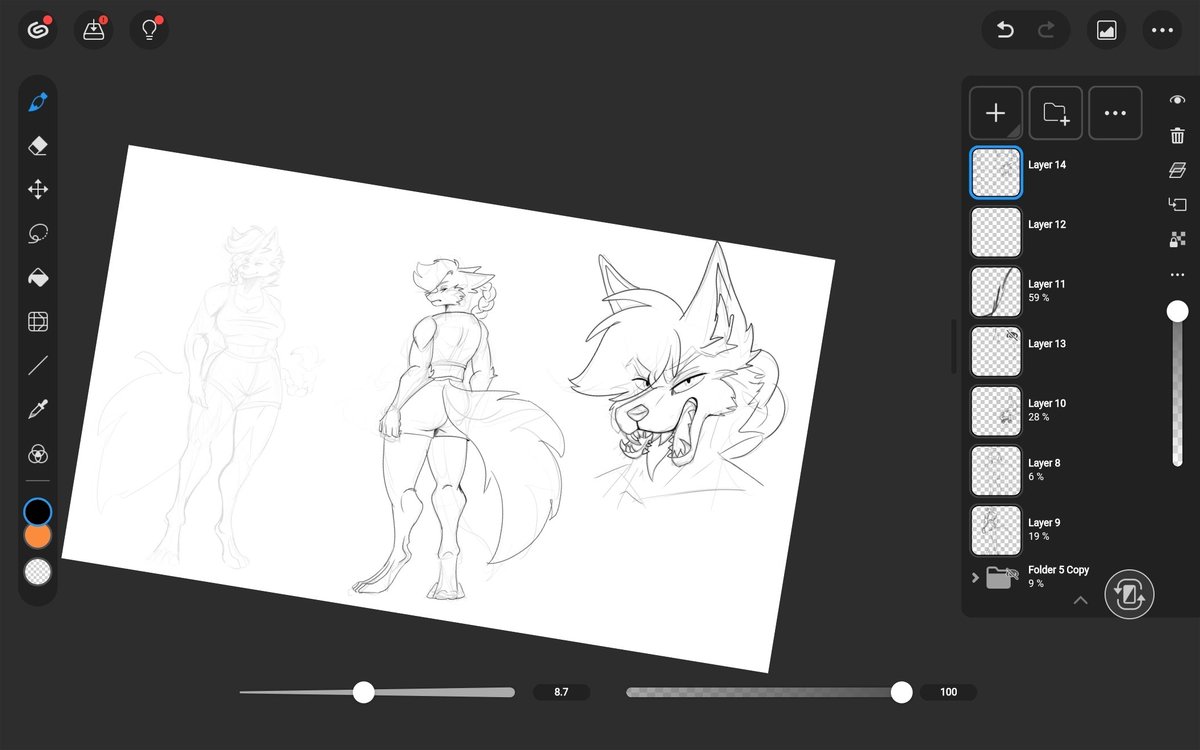Select the transparent color swatch
Screen dimensions: 1200x750
pyautogui.click(x=38, y=571)
